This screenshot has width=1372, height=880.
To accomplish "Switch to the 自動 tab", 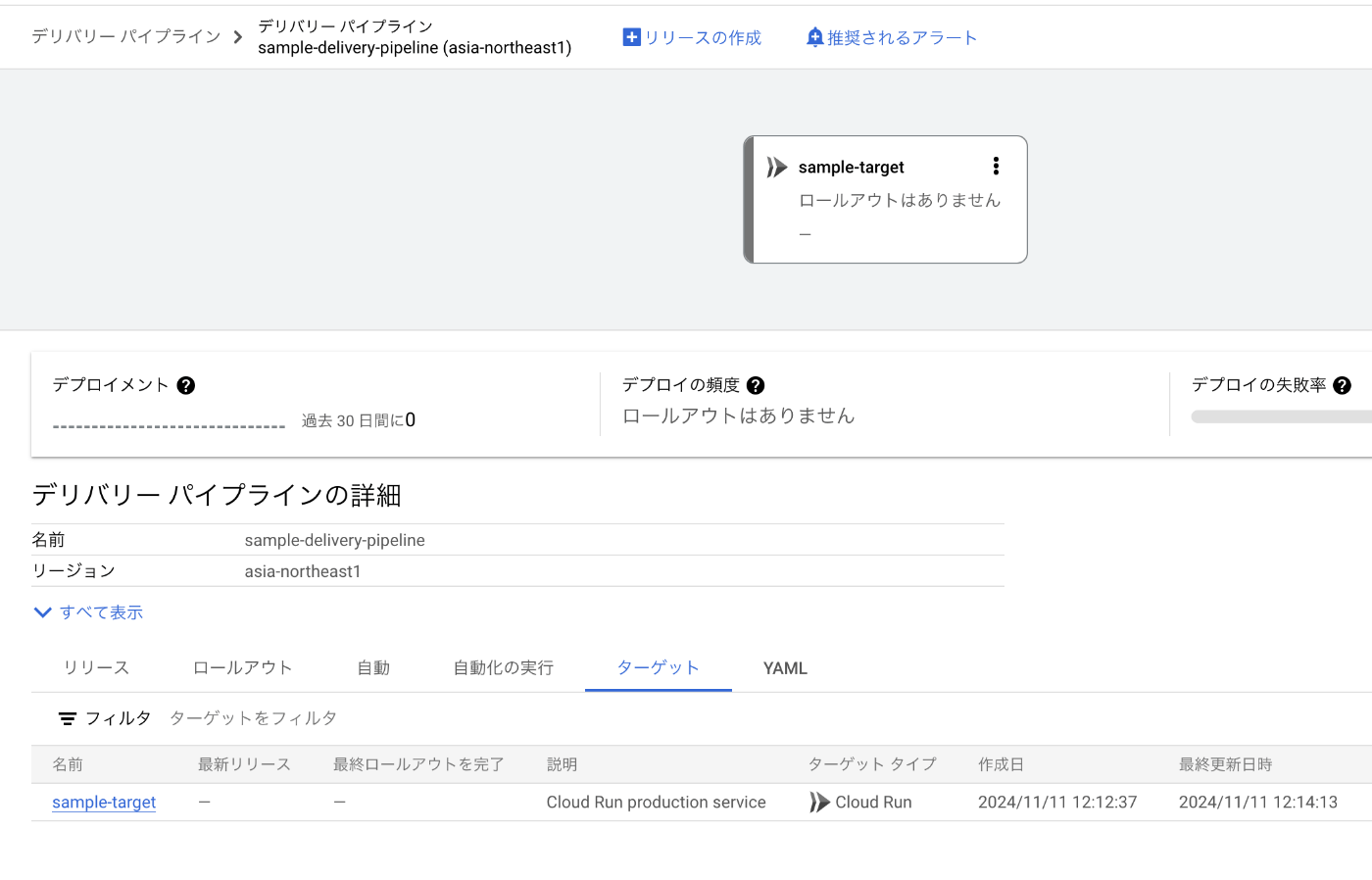I will (373, 668).
